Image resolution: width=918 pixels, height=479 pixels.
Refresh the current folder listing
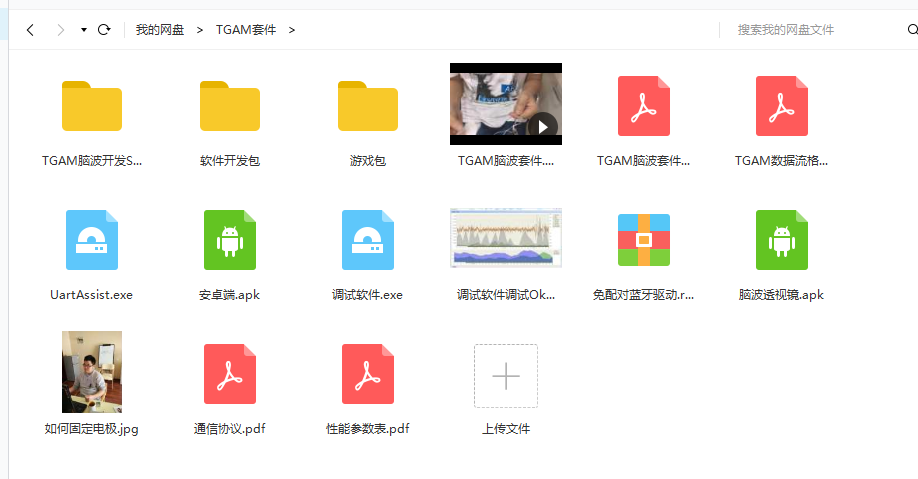[x=104, y=30]
